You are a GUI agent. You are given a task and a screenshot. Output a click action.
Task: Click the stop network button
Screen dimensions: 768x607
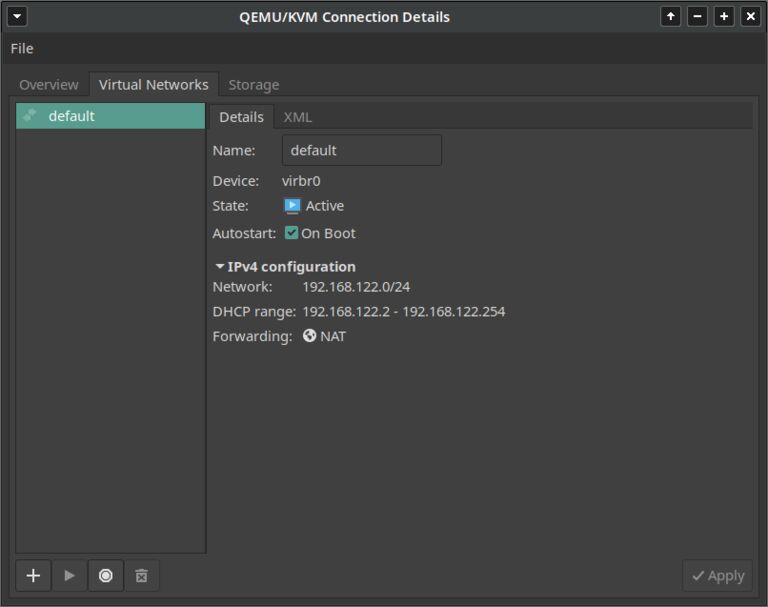click(105, 576)
